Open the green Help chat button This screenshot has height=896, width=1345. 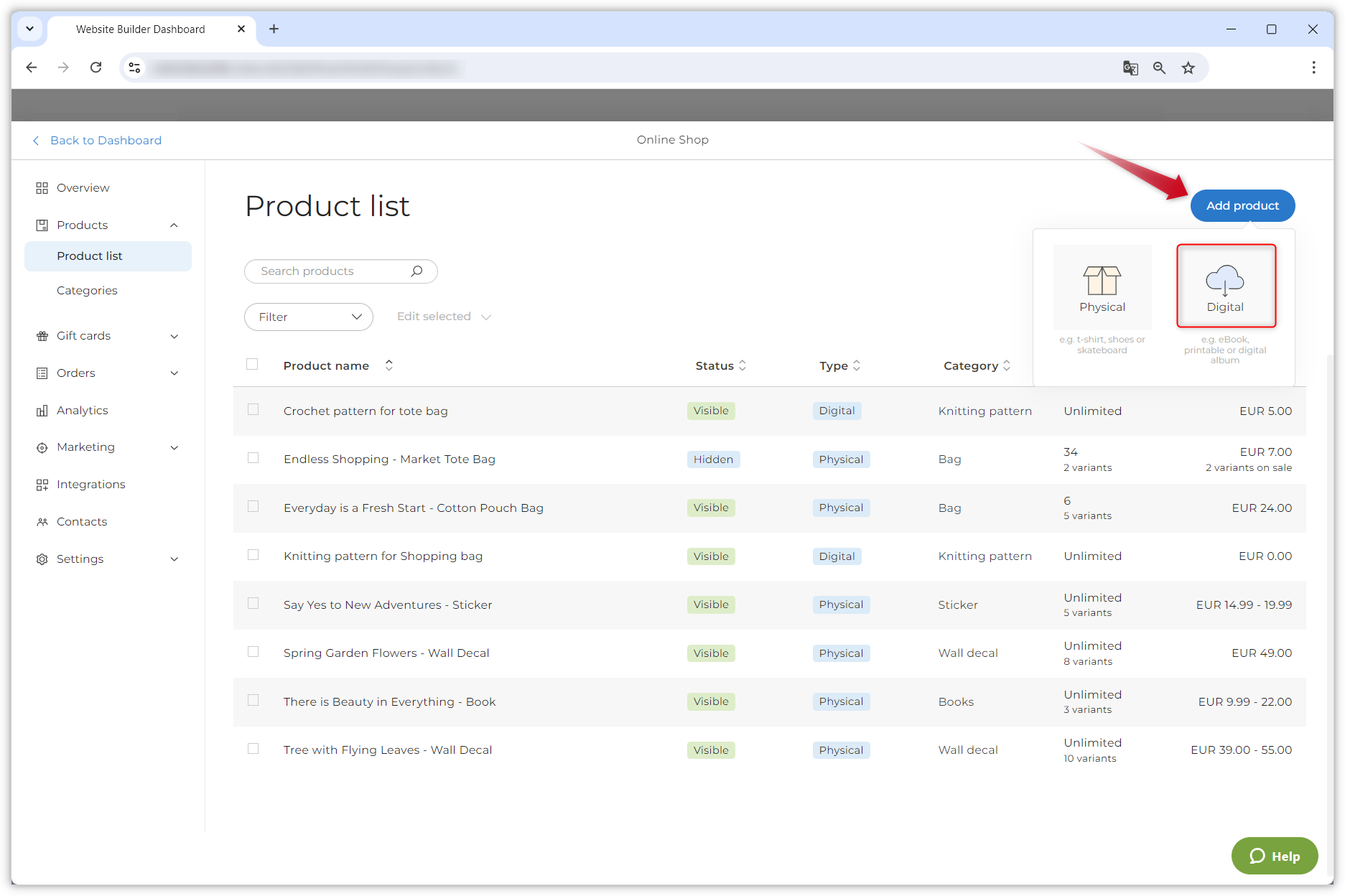[x=1274, y=856]
